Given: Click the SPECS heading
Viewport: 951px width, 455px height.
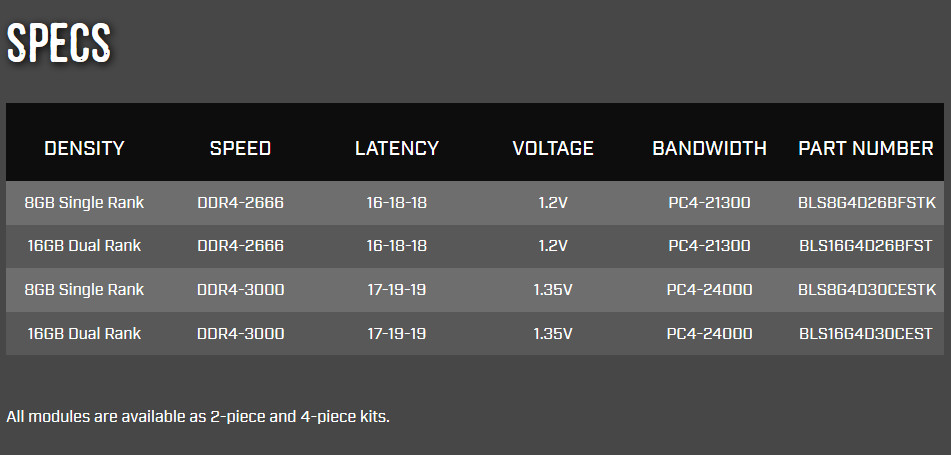Looking at the screenshot, I should coord(59,43).
